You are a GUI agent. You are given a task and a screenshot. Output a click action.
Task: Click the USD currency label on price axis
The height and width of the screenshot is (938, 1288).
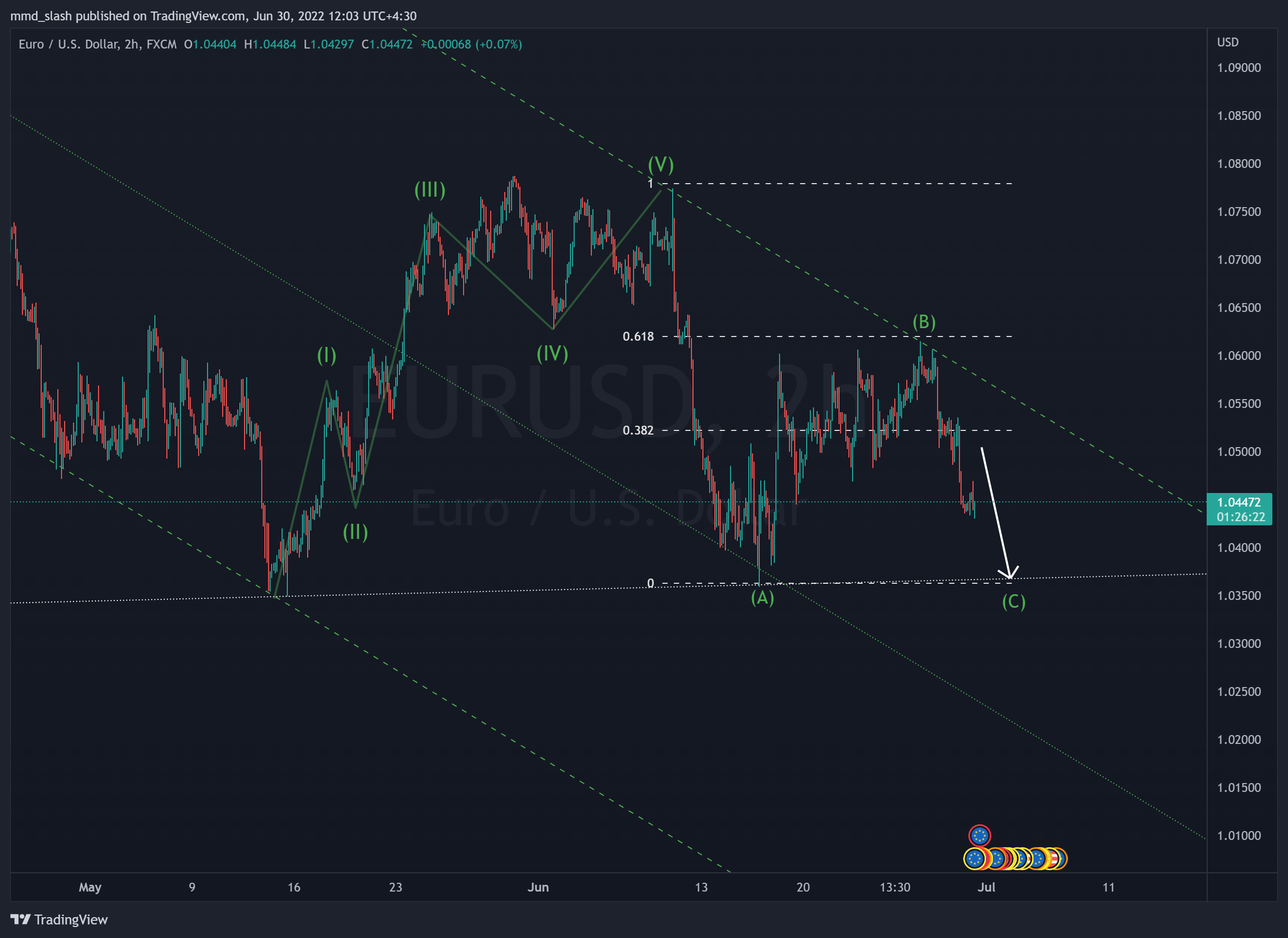[1228, 42]
